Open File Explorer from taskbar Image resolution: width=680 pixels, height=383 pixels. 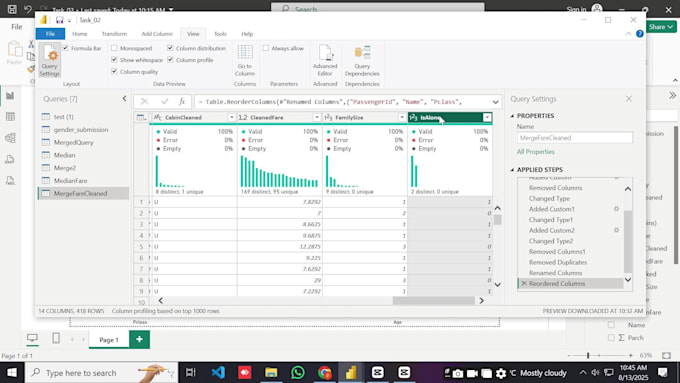point(271,373)
